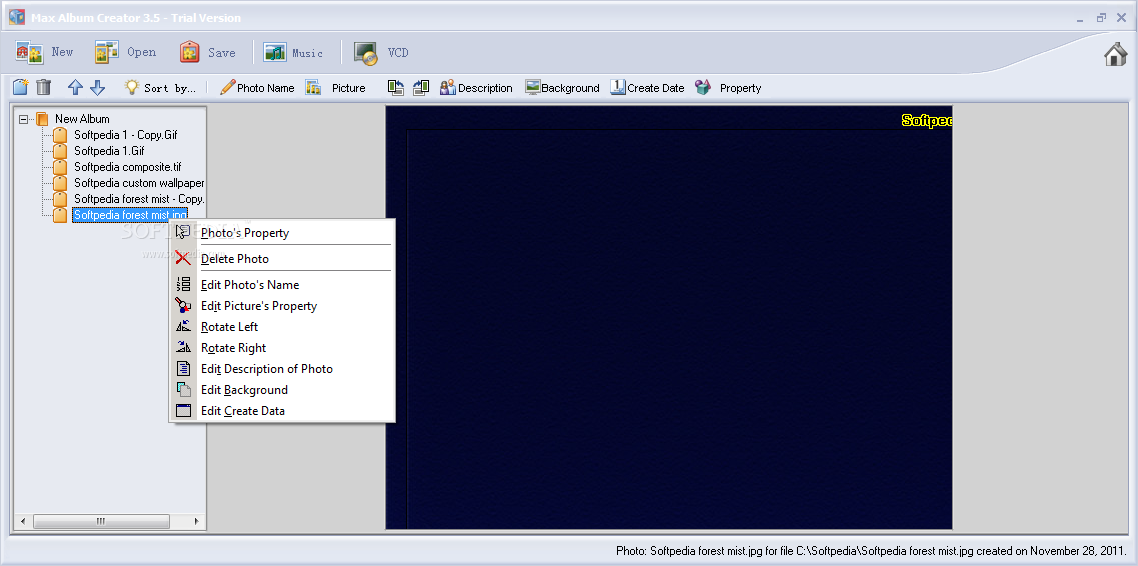This screenshot has width=1138, height=566.
Task: Select Softpedia 1.Gif in the tree
Action: coord(109,151)
